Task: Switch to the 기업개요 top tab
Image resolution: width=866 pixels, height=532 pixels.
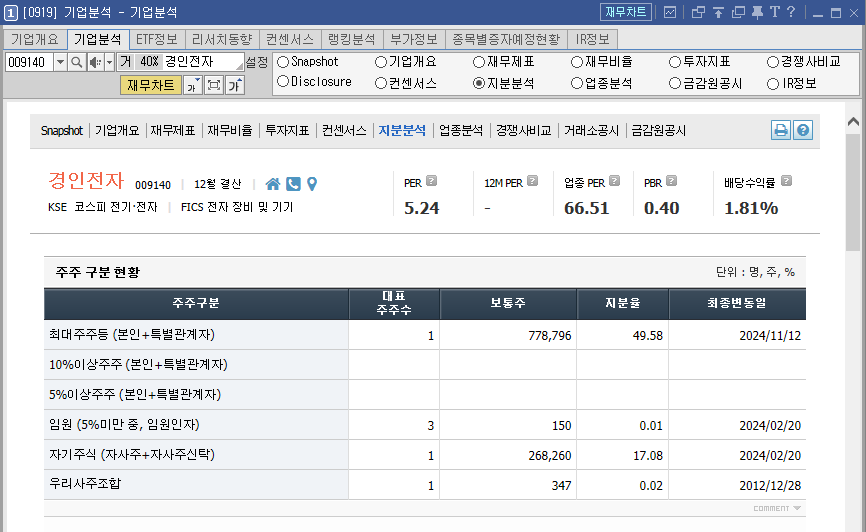Action: point(35,39)
